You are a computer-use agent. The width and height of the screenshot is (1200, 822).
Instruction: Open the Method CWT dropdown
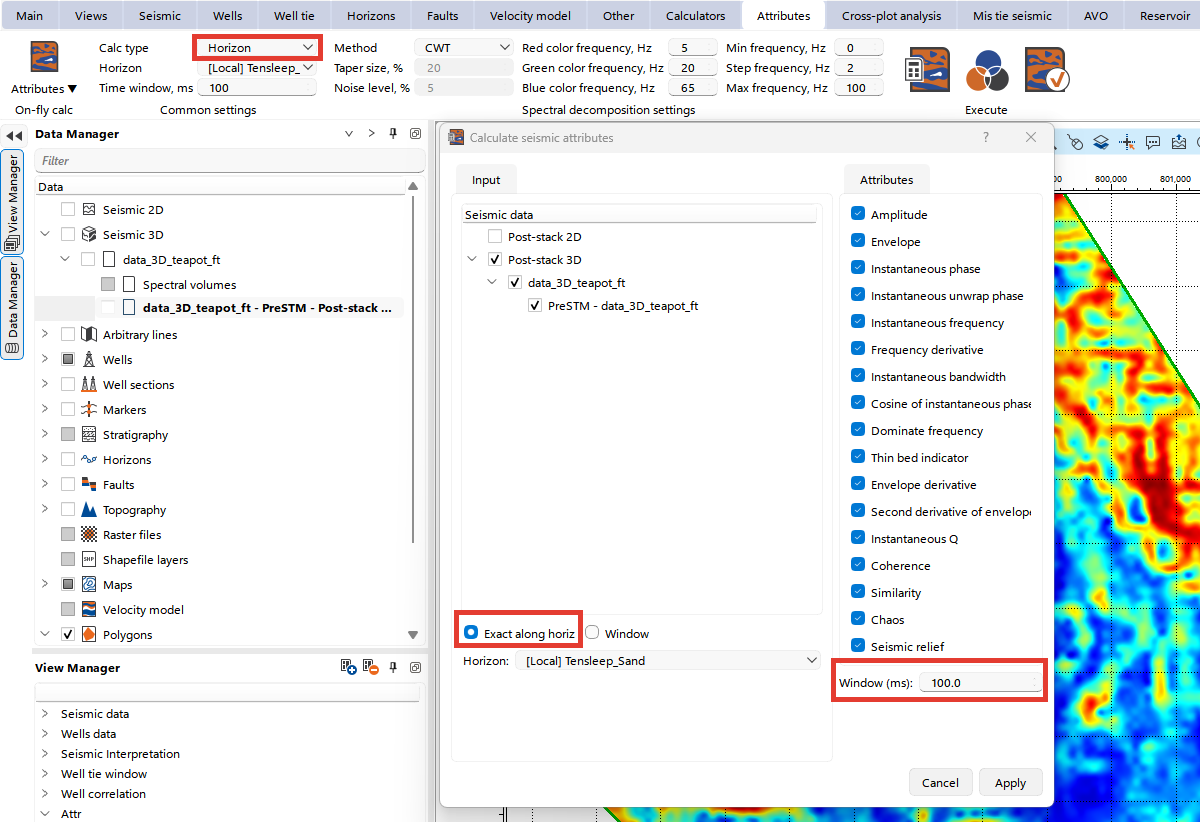tap(463, 48)
